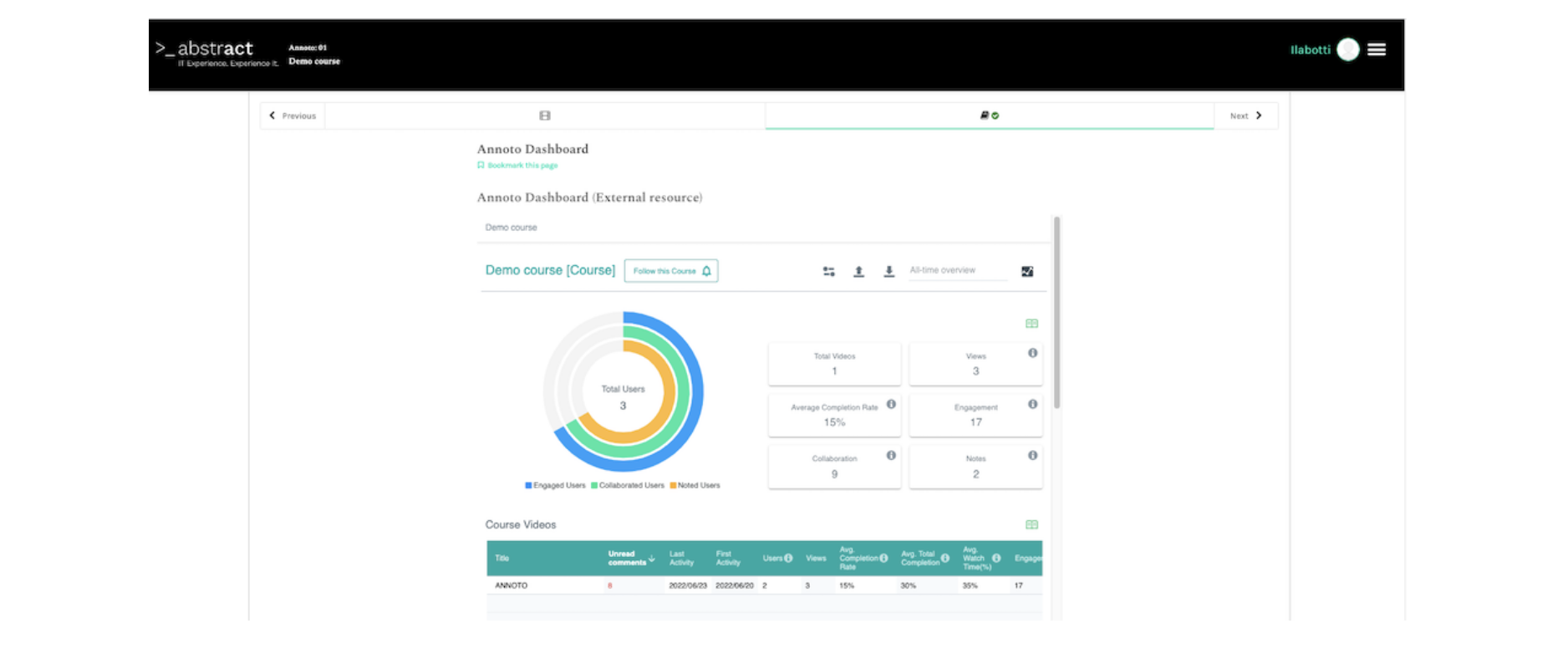This screenshot has width=1568, height=649.
Task: Click the chart analytics icon beside All-time overview
Action: (x=1027, y=271)
